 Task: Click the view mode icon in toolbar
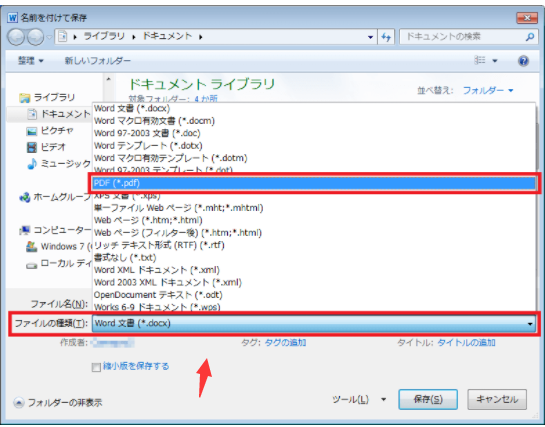tap(480, 60)
